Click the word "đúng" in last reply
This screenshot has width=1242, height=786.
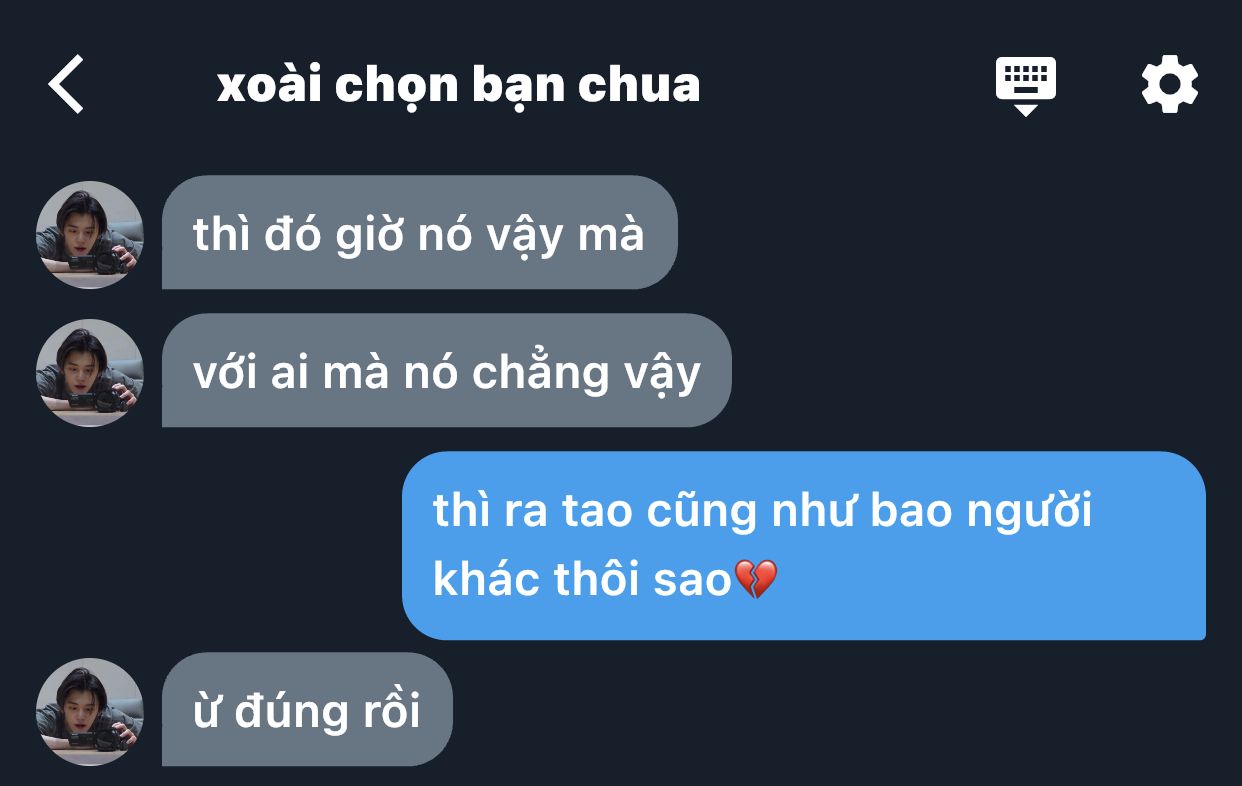click(x=296, y=713)
